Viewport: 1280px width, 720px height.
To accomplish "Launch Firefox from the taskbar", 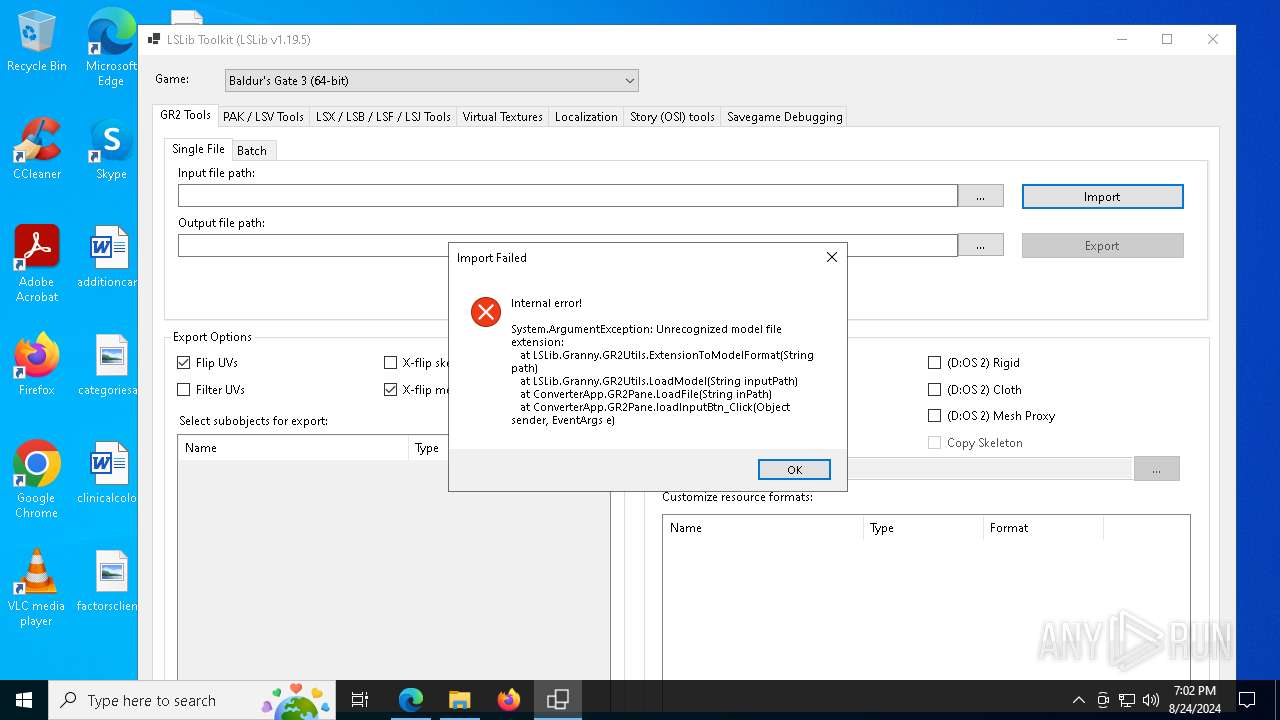I will point(508,700).
